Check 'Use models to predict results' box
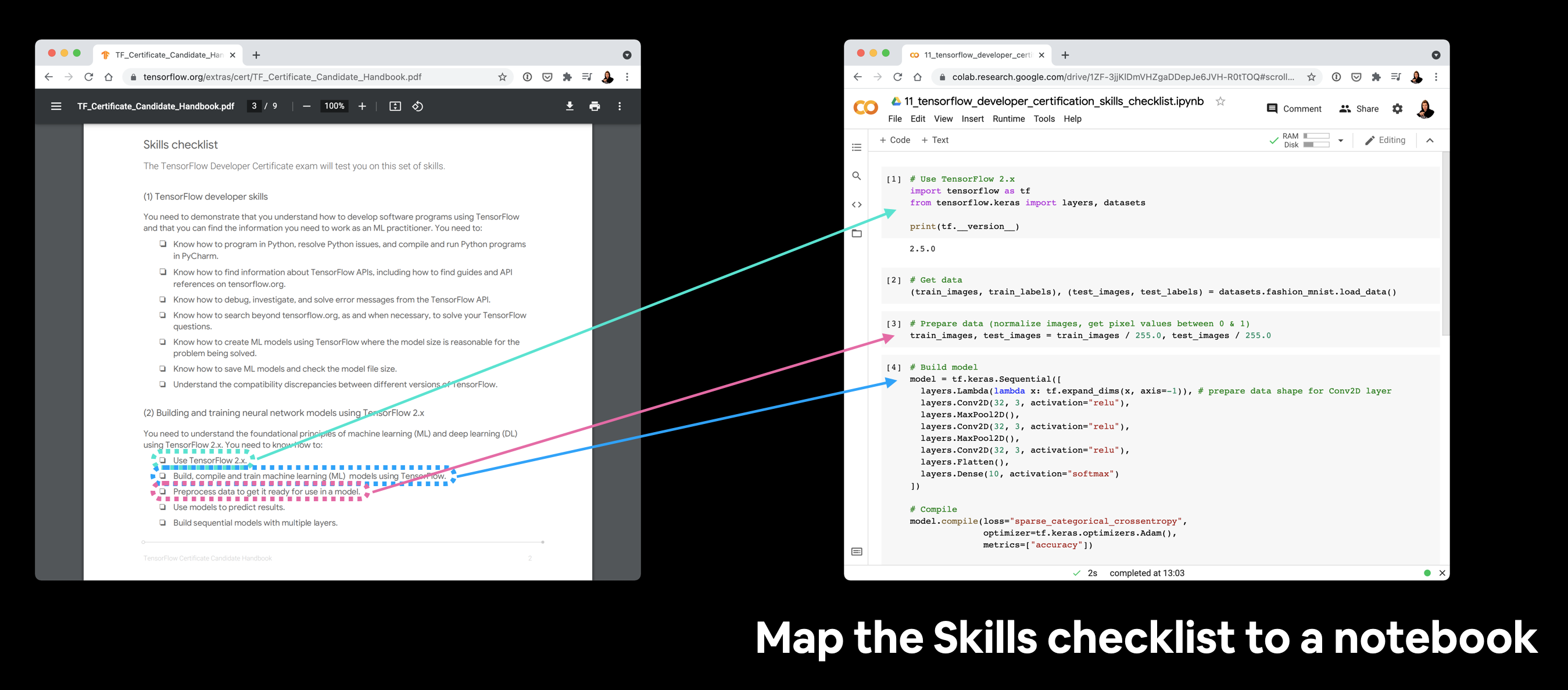This screenshot has width=1568, height=690. 163,507
